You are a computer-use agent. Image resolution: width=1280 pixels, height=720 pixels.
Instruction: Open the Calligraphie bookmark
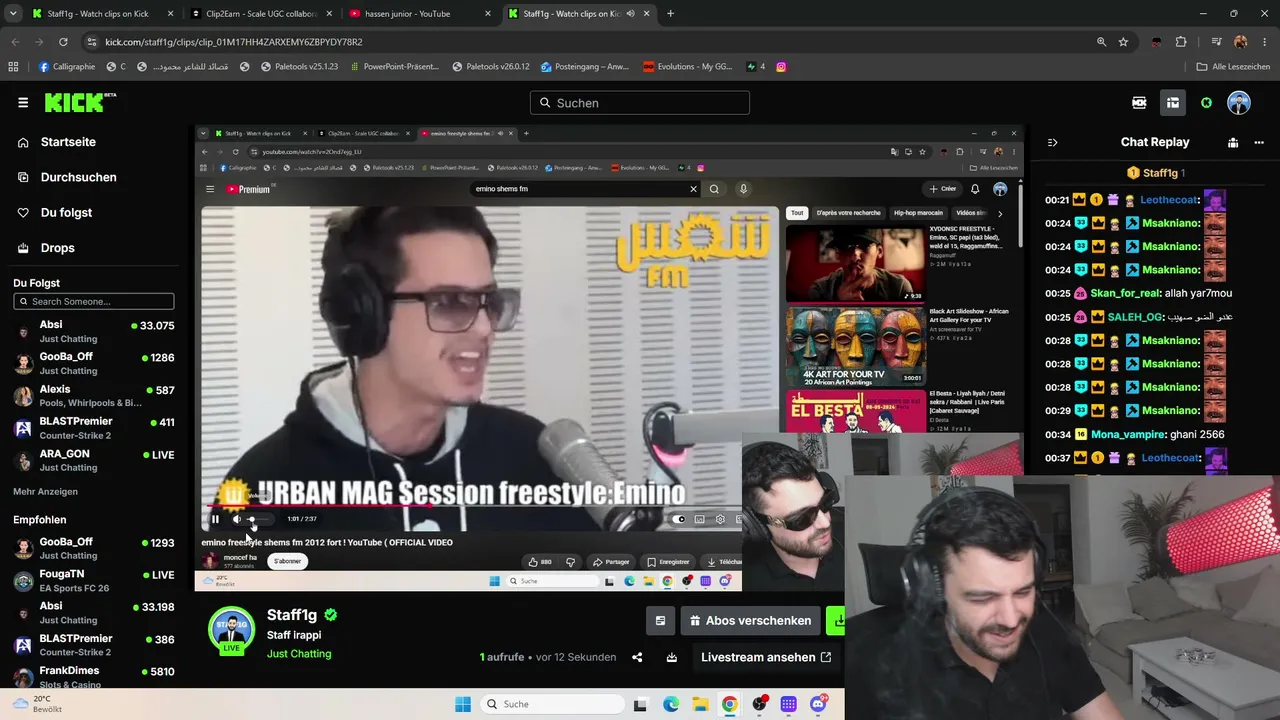point(66,67)
